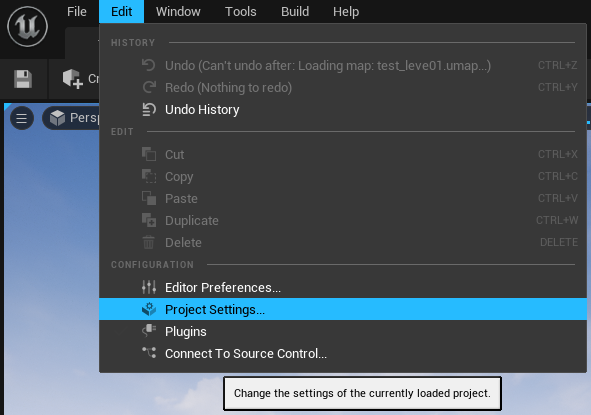Viewport: 591px width, 415px height.
Task: Click the Unreal Engine logo icon
Action: (27, 26)
